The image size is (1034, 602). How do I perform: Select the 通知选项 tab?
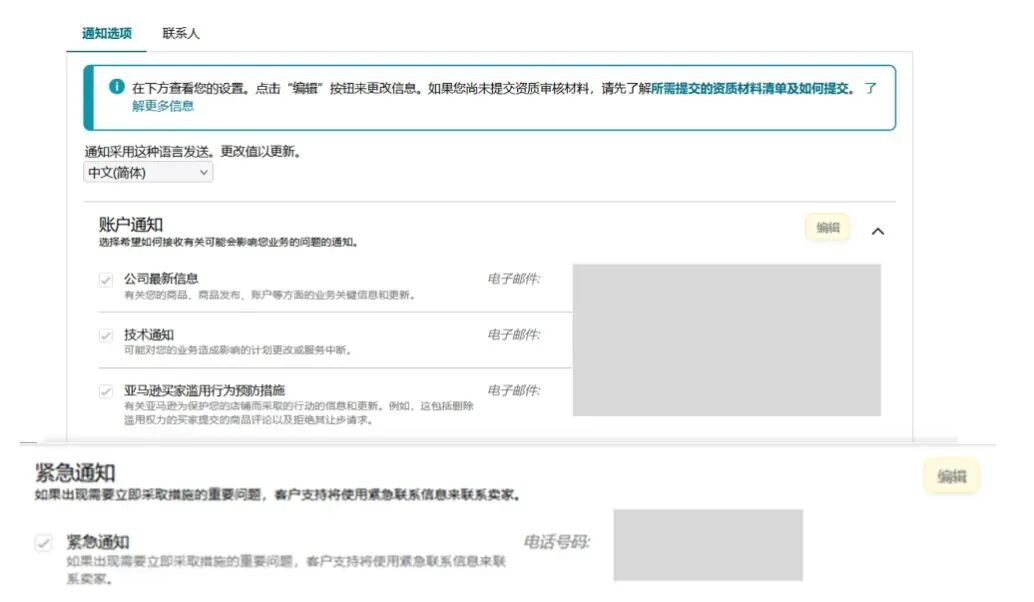click(x=106, y=32)
